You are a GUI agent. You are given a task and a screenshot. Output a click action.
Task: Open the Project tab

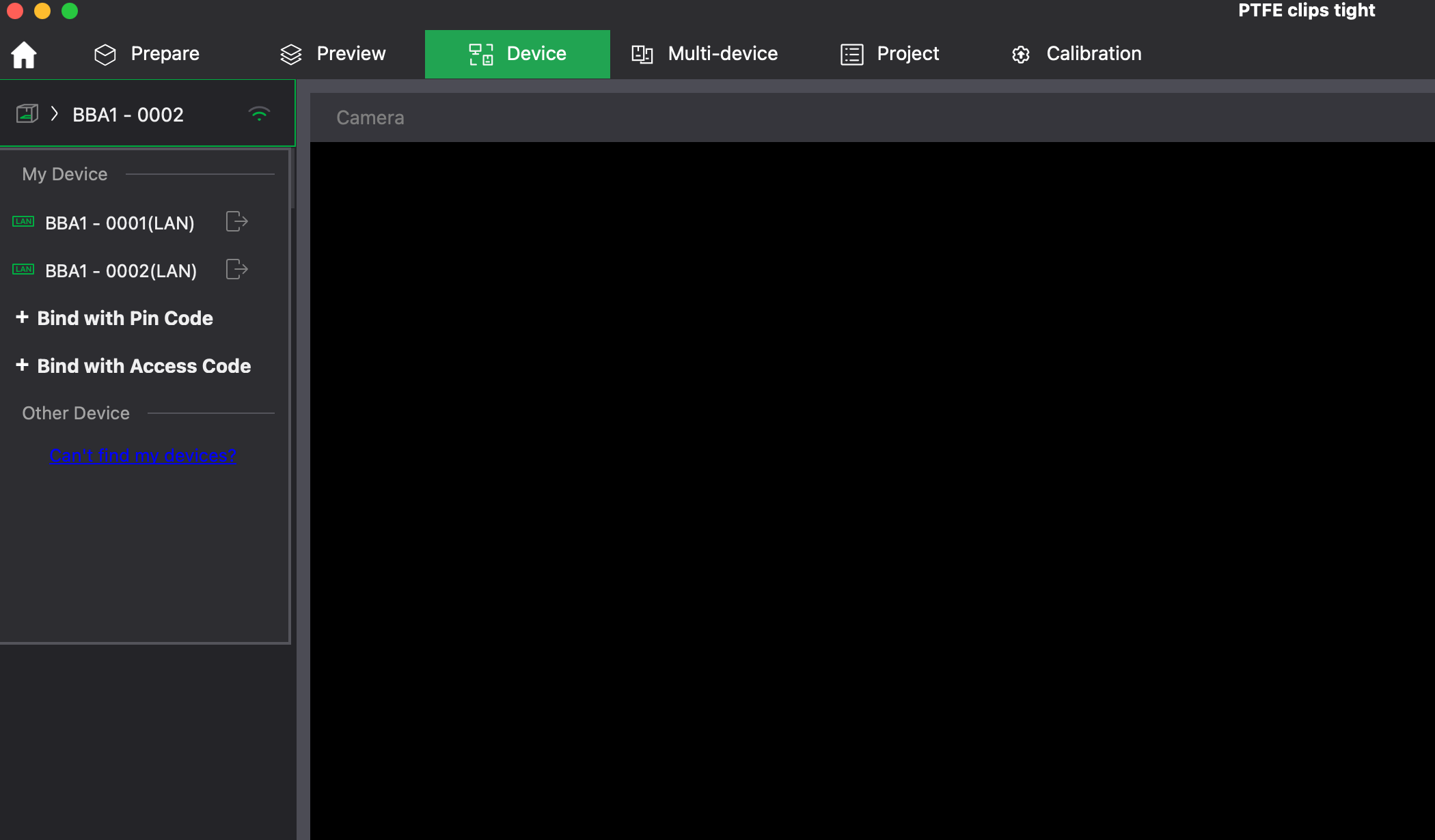[x=907, y=53]
